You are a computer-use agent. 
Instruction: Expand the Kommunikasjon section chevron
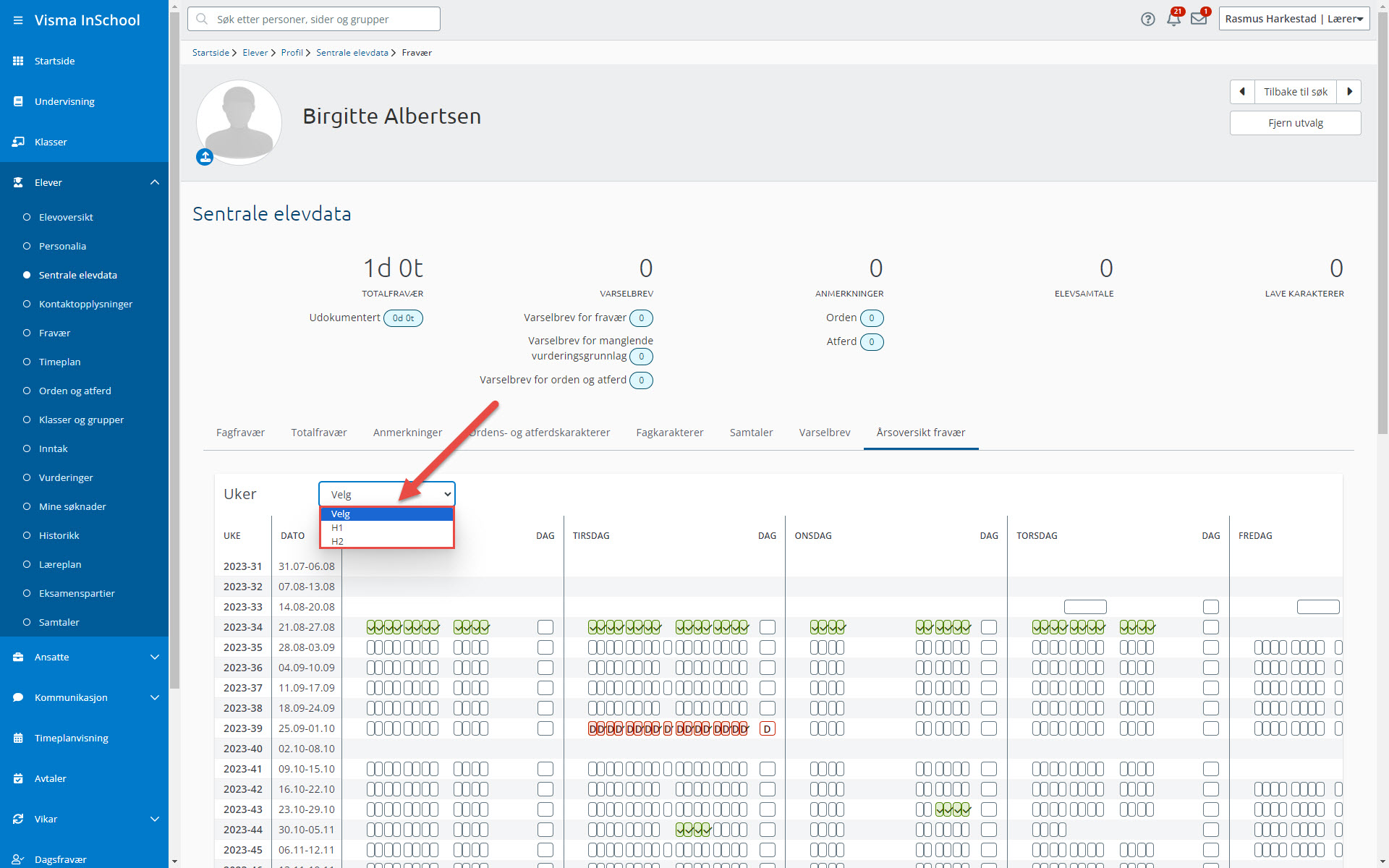tap(155, 697)
